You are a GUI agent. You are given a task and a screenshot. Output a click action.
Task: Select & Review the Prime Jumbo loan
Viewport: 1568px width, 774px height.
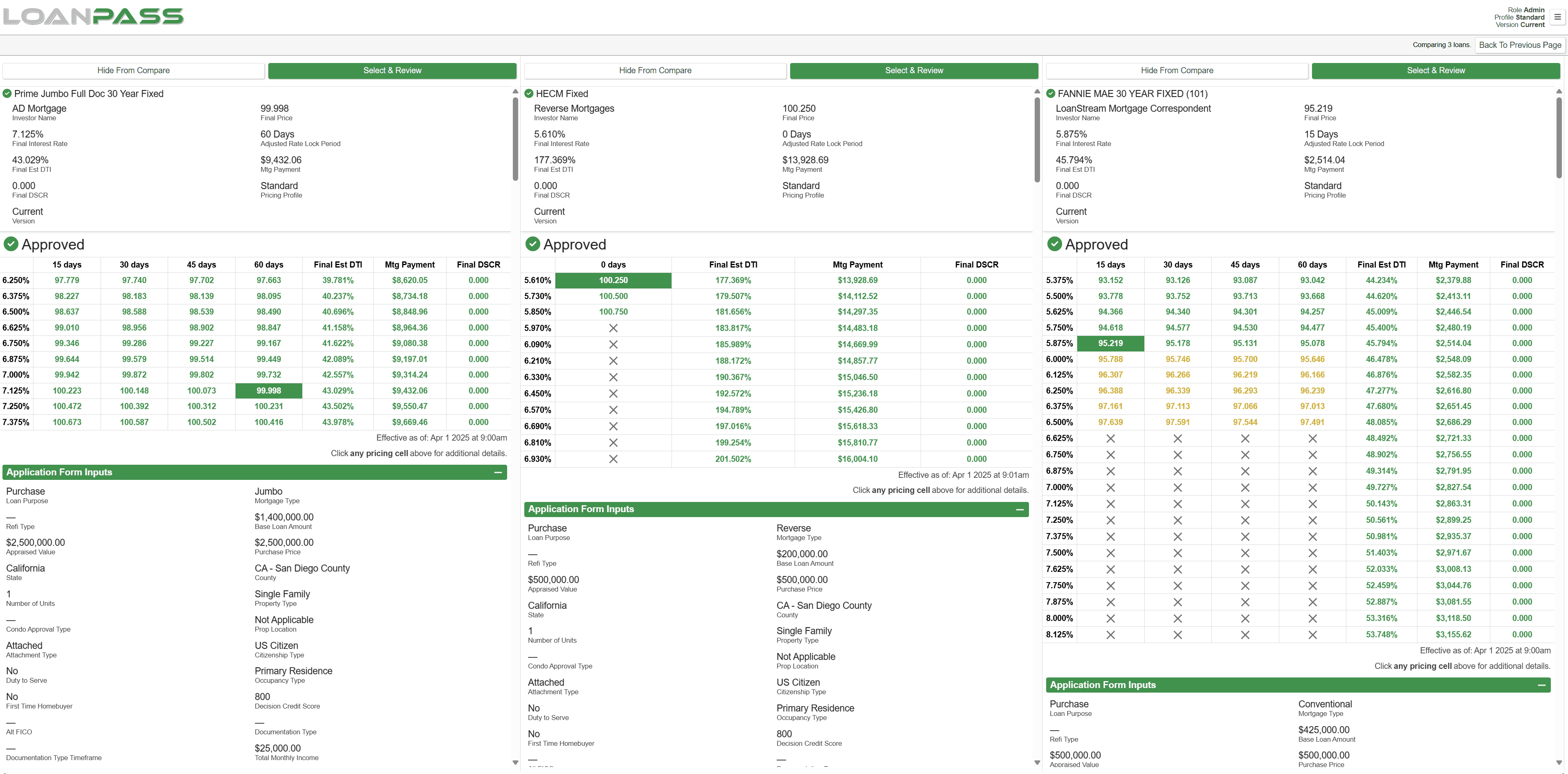[x=392, y=71]
